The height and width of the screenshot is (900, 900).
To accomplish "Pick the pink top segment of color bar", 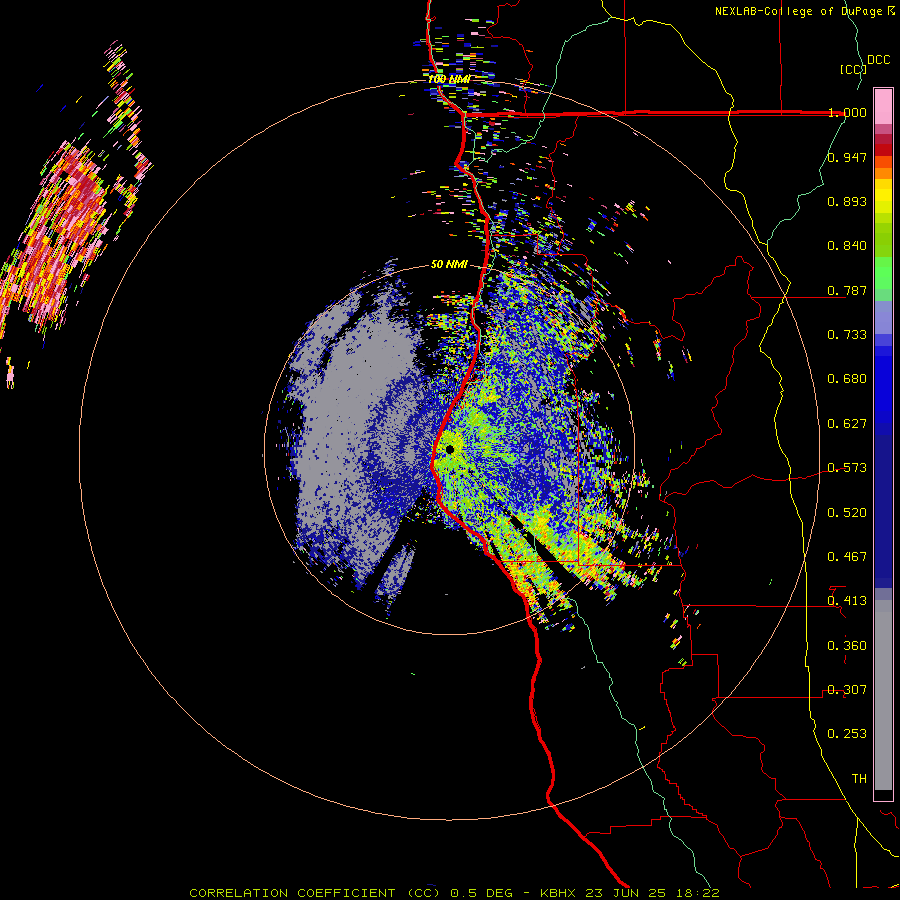I will pos(883,106).
